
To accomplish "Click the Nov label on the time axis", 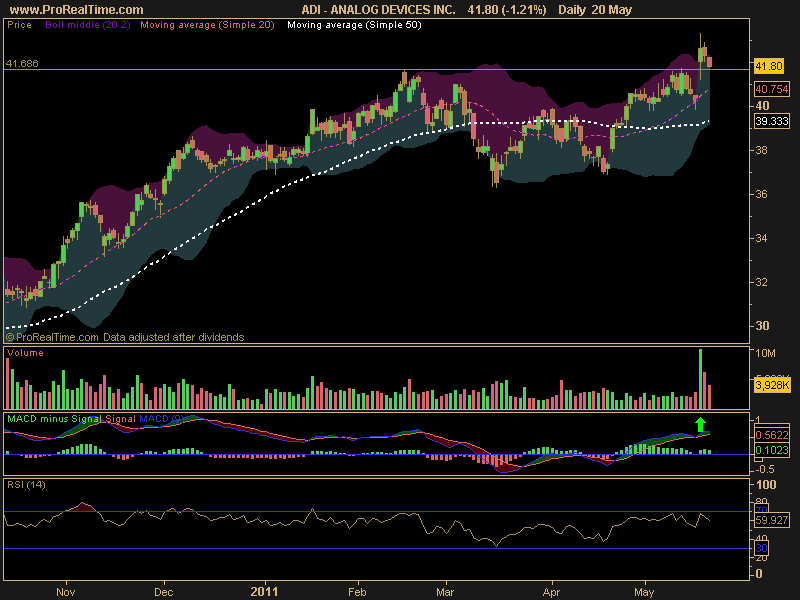I will tap(65, 592).
